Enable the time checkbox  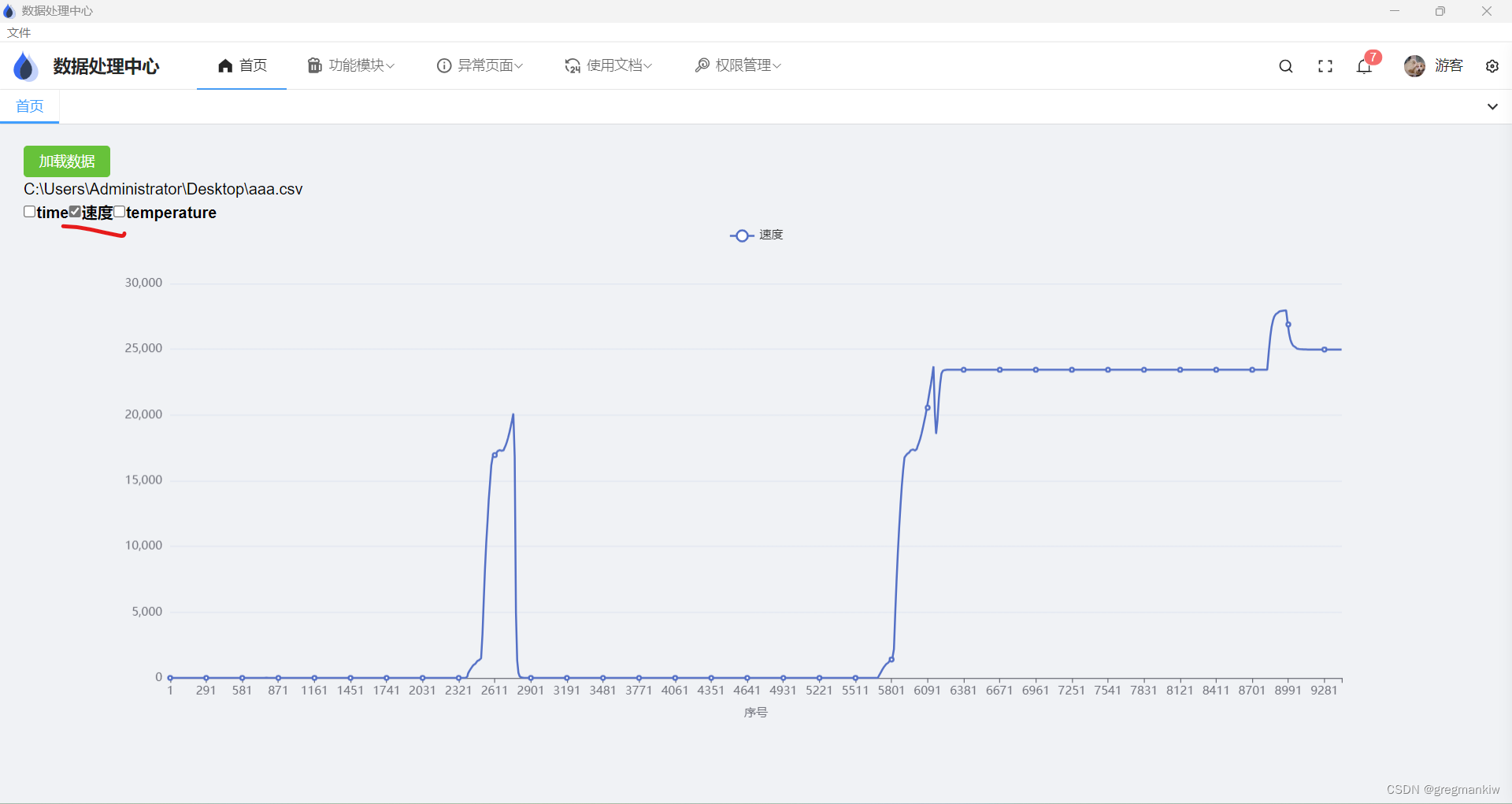(29, 211)
